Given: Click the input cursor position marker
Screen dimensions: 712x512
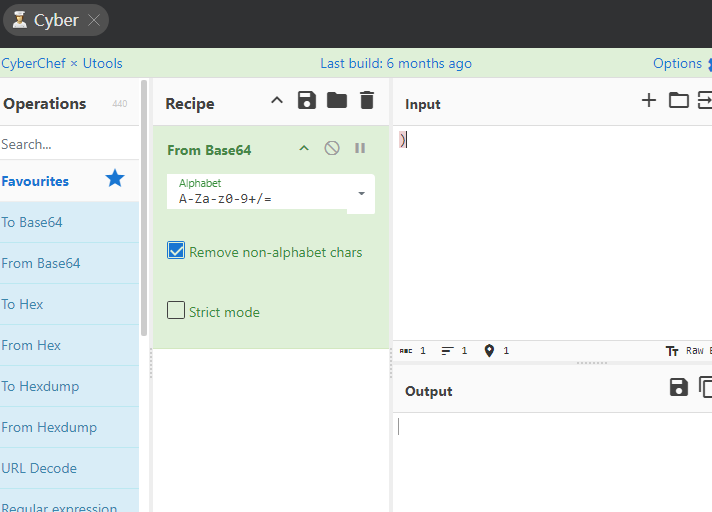Looking at the screenshot, I should [x=497, y=350].
